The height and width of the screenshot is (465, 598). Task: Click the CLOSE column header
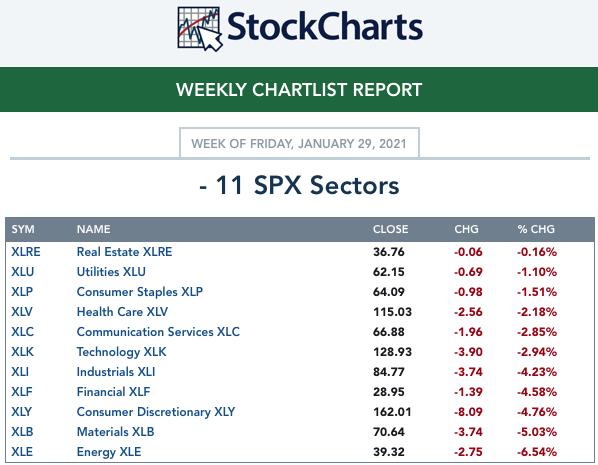coord(391,229)
